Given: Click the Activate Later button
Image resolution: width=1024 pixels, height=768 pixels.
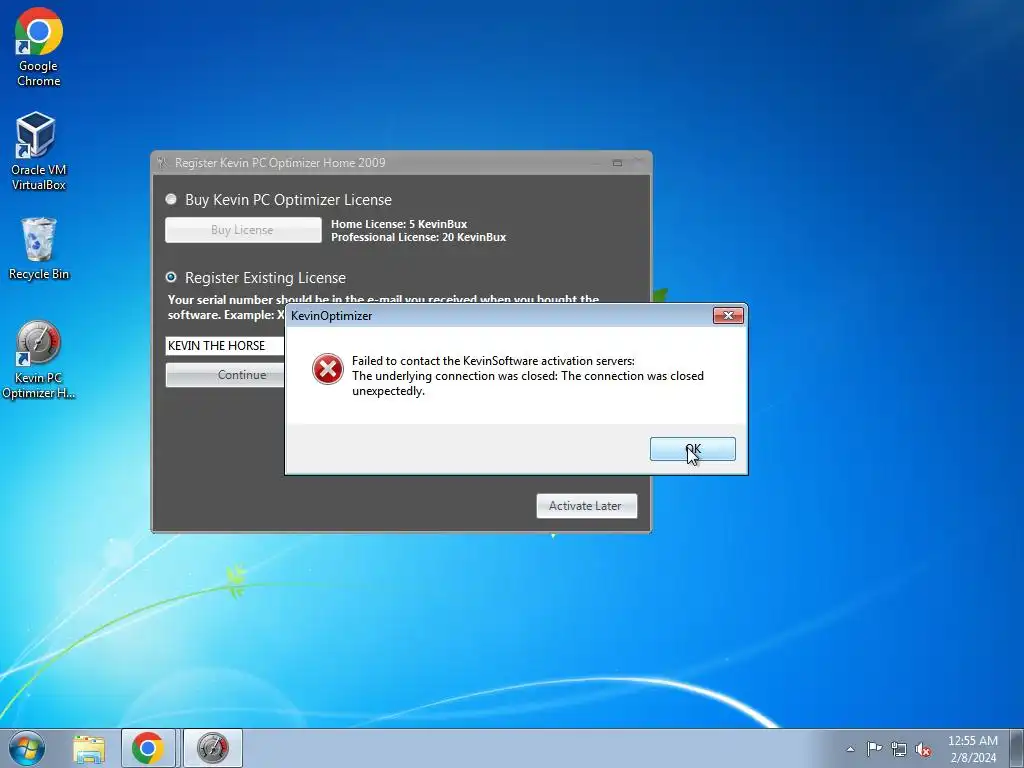Looking at the screenshot, I should 586,505.
